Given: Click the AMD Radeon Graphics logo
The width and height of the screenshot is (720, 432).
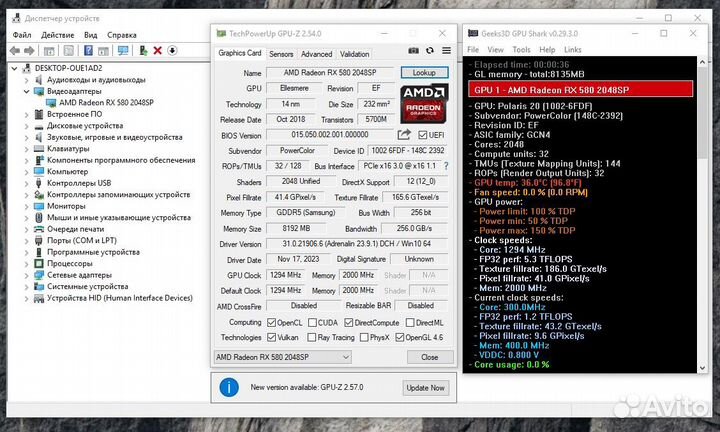Looking at the screenshot, I should point(423,104).
